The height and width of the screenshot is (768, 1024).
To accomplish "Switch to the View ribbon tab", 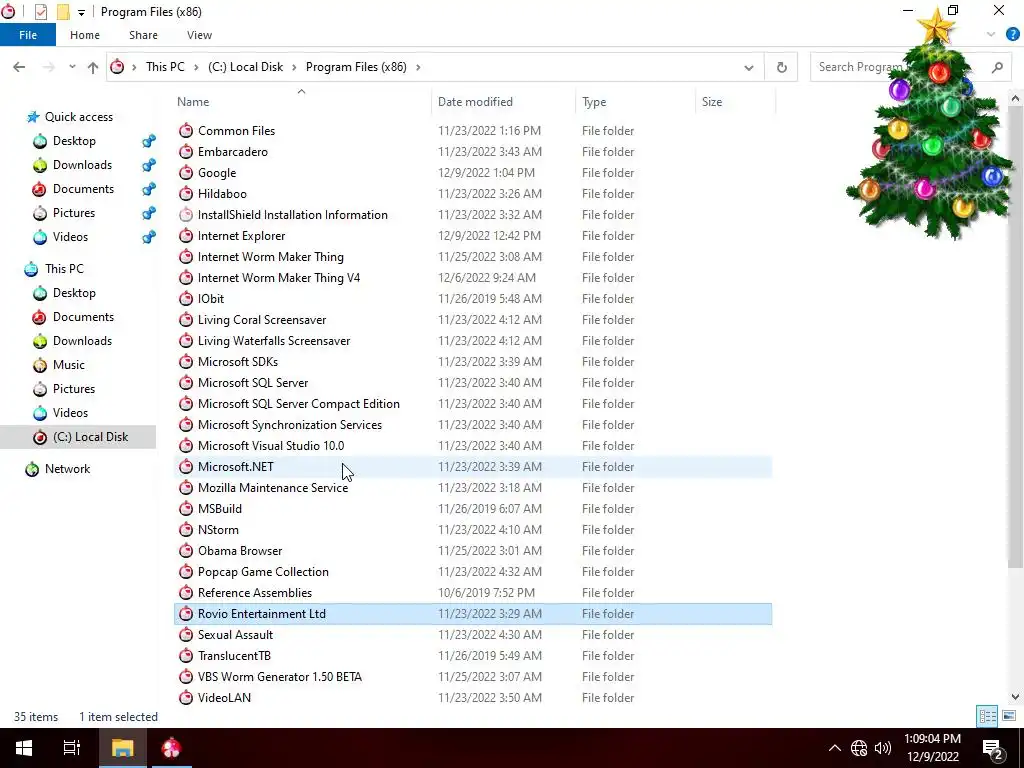I will (199, 35).
